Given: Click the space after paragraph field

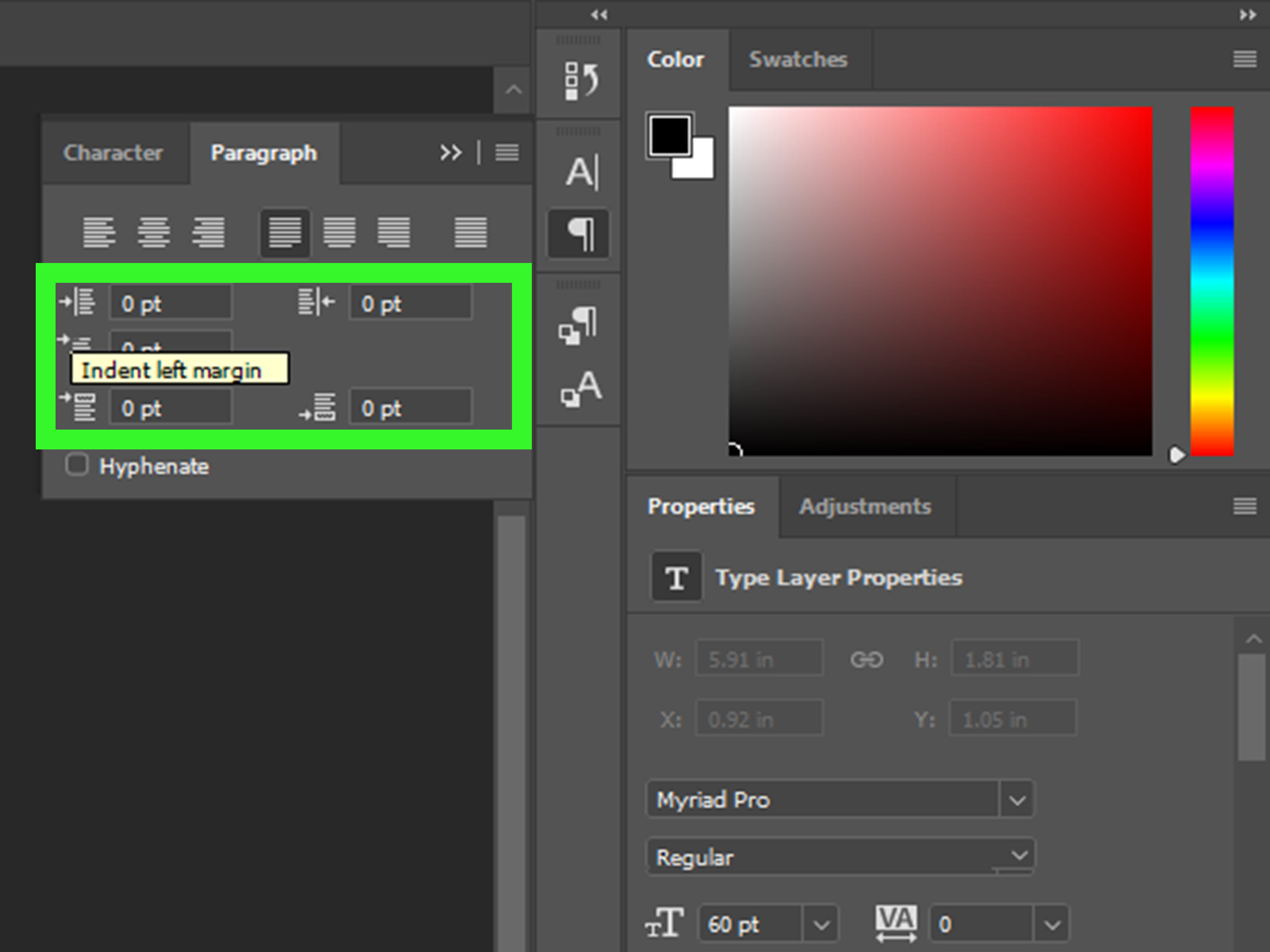Looking at the screenshot, I should [410, 407].
